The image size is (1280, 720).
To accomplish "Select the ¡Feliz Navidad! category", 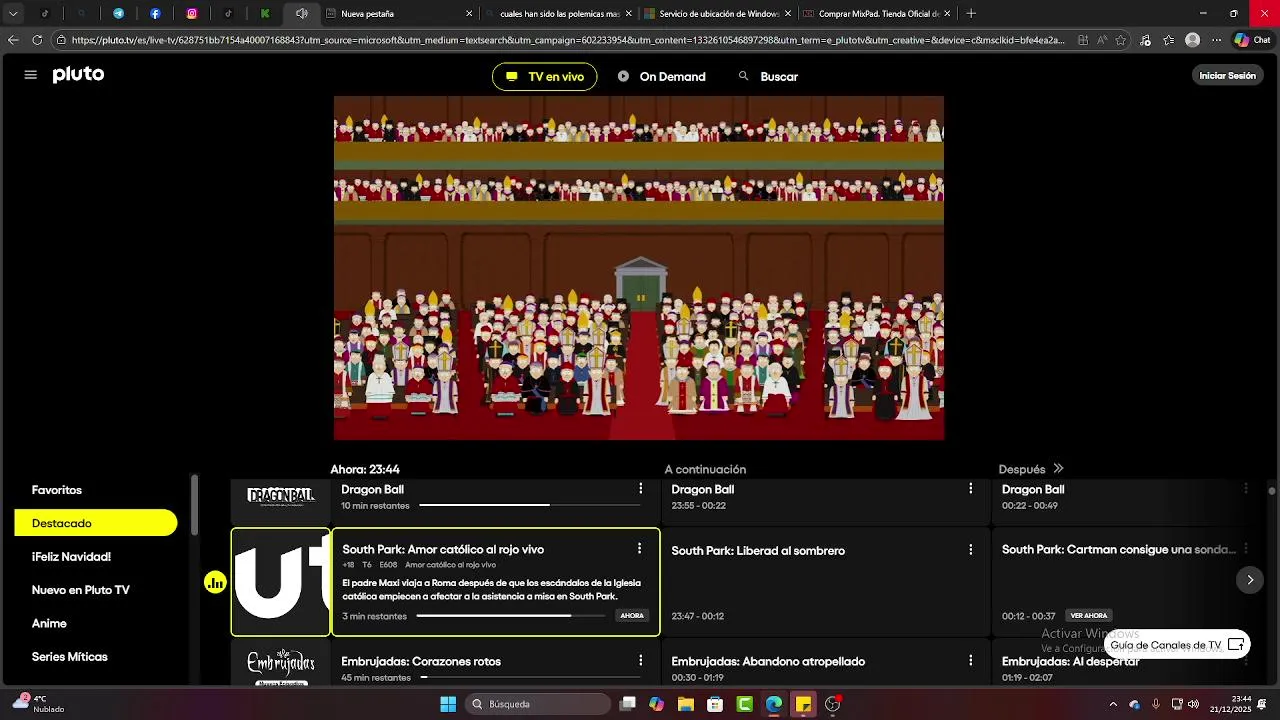I will click(71, 557).
